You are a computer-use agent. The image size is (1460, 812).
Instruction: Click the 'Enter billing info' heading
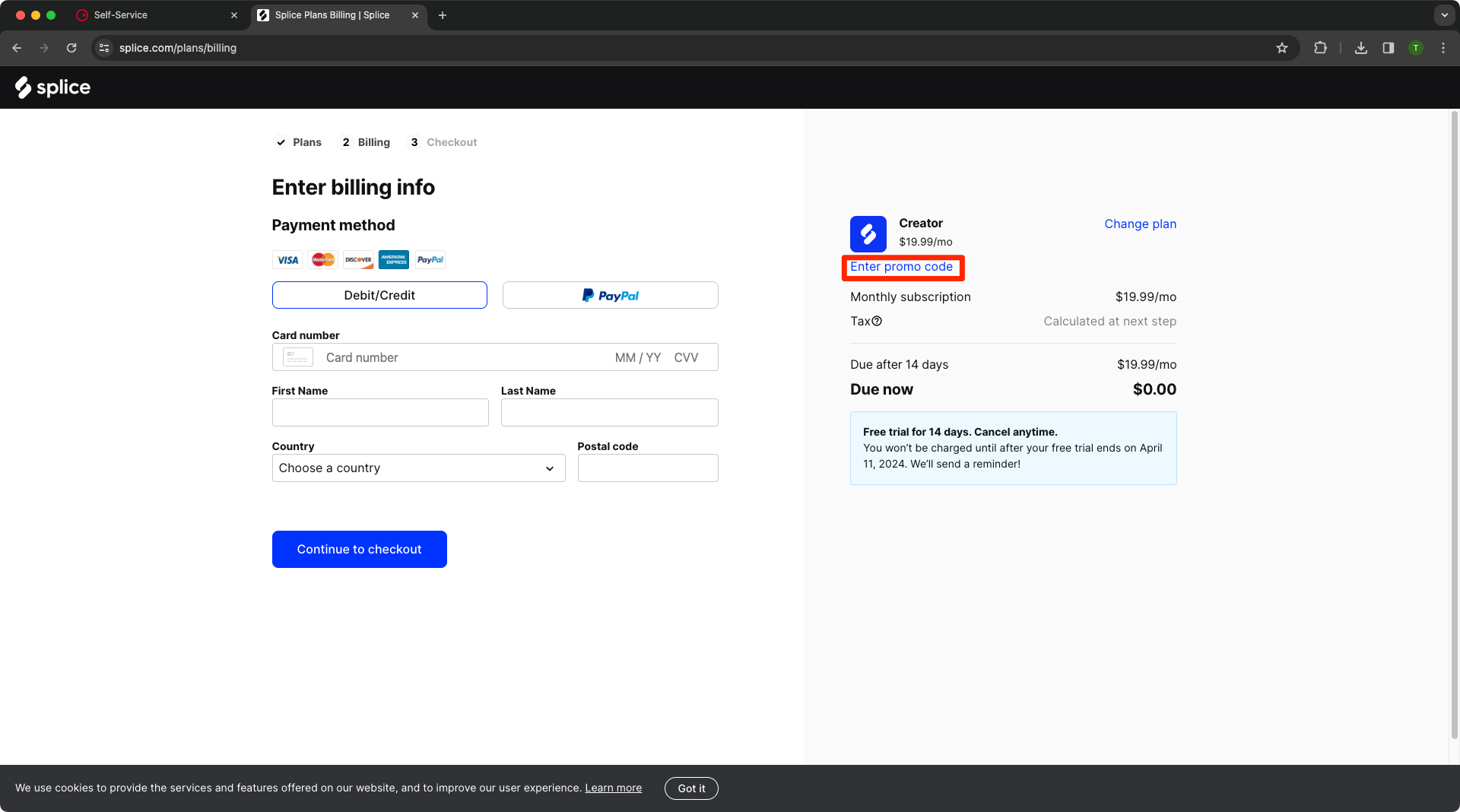(354, 188)
